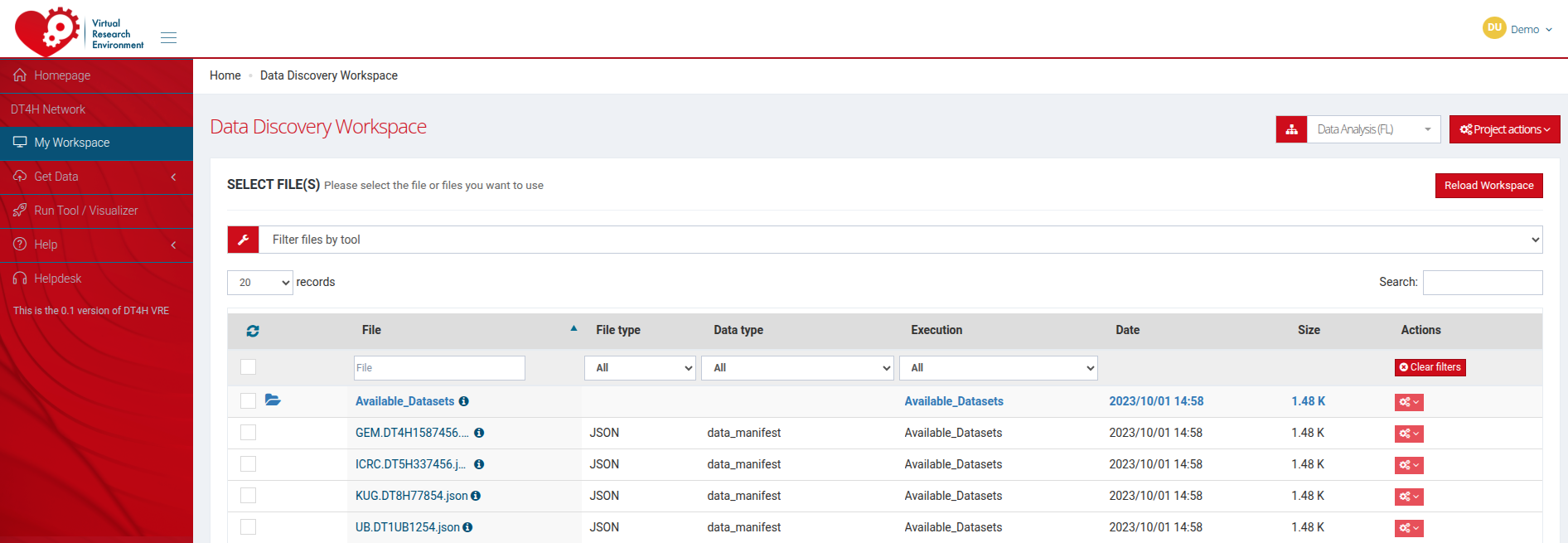The height and width of the screenshot is (543, 1568).
Task: Open the Filter files by tool dropdown
Action: (x=900, y=240)
